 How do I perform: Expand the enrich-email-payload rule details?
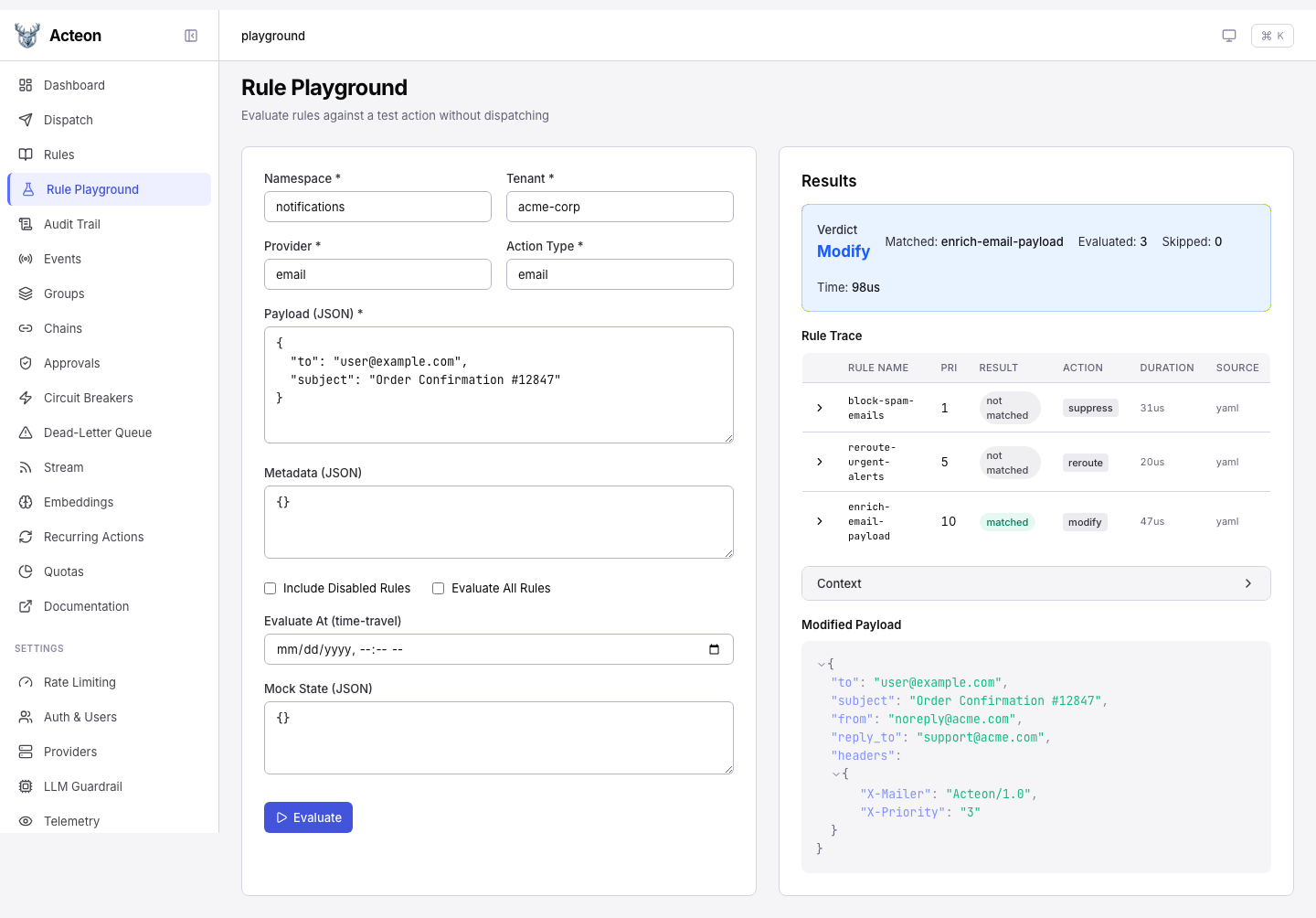tap(819, 521)
